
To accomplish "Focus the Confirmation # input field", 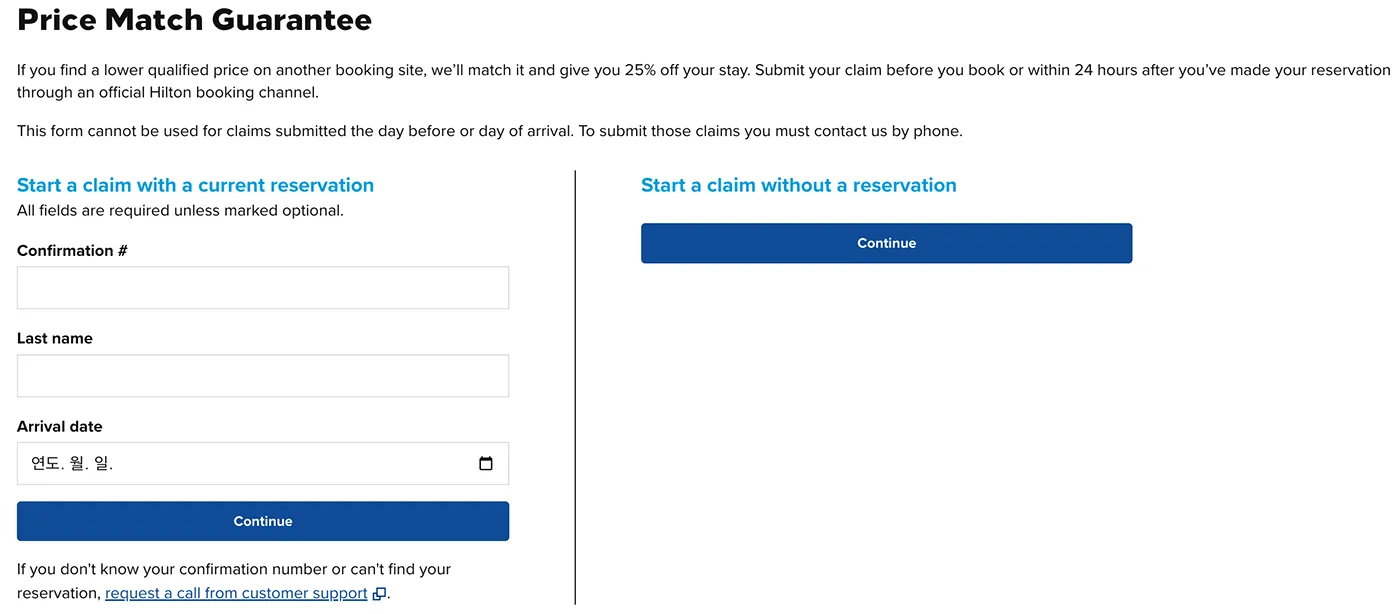I will coord(263,288).
